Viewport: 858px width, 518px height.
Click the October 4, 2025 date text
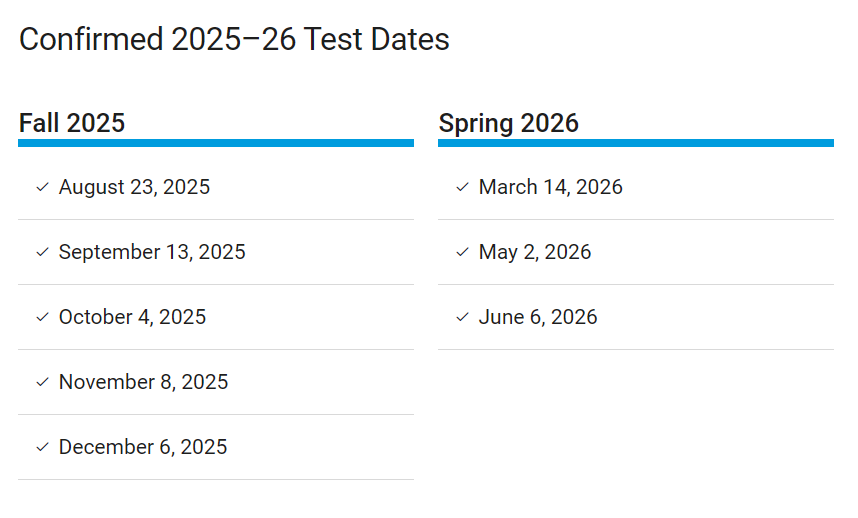point(132,317)
